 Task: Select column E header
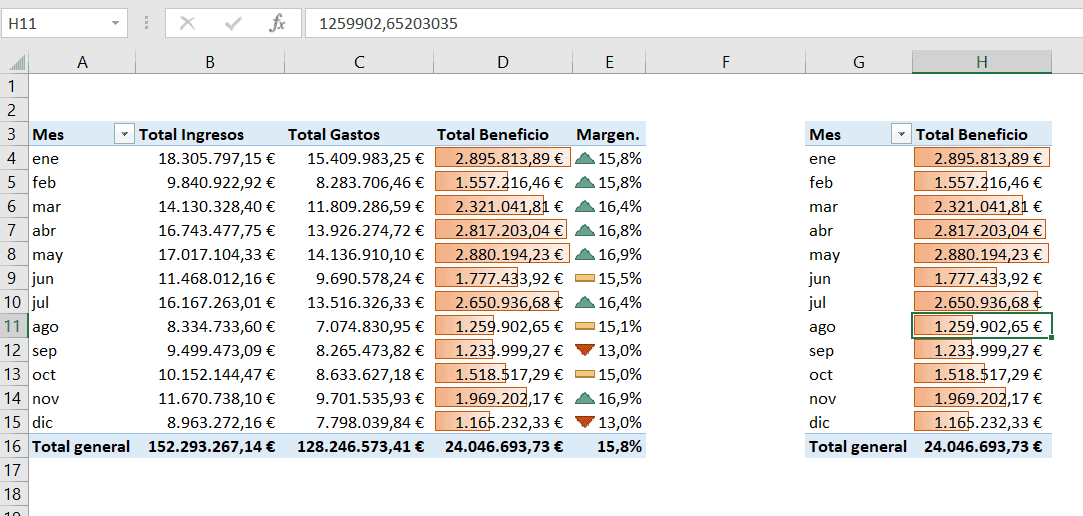coord(609,62)
